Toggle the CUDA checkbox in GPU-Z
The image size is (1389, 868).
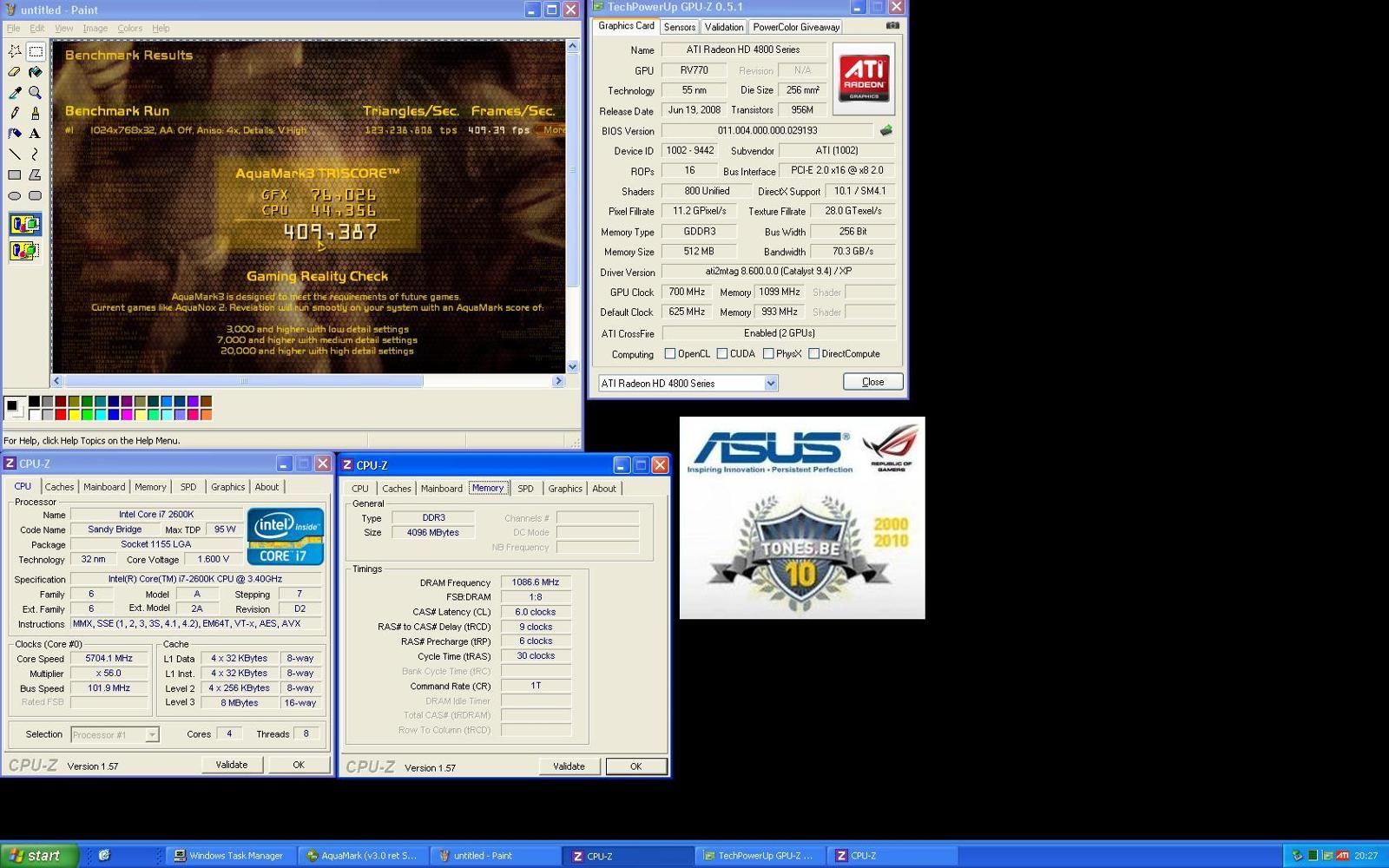pos(721,353)
